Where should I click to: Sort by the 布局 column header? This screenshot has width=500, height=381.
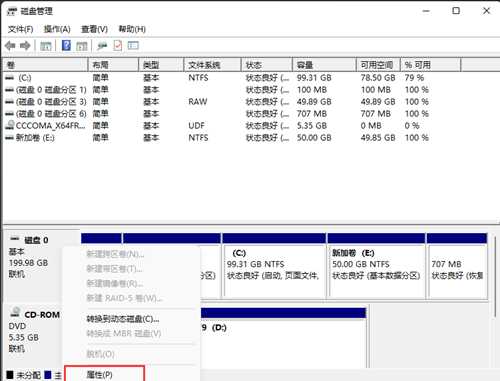click(113, 65)
